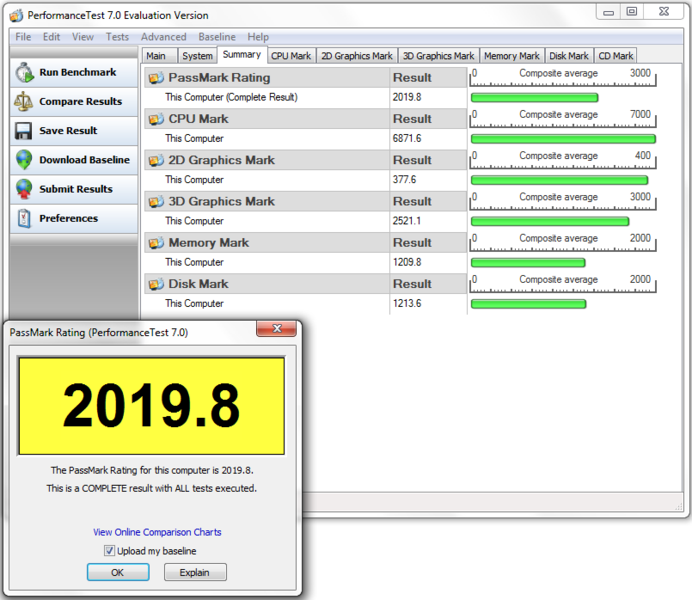Click the PerformanceTest title bar app icon

click(16, 16)
